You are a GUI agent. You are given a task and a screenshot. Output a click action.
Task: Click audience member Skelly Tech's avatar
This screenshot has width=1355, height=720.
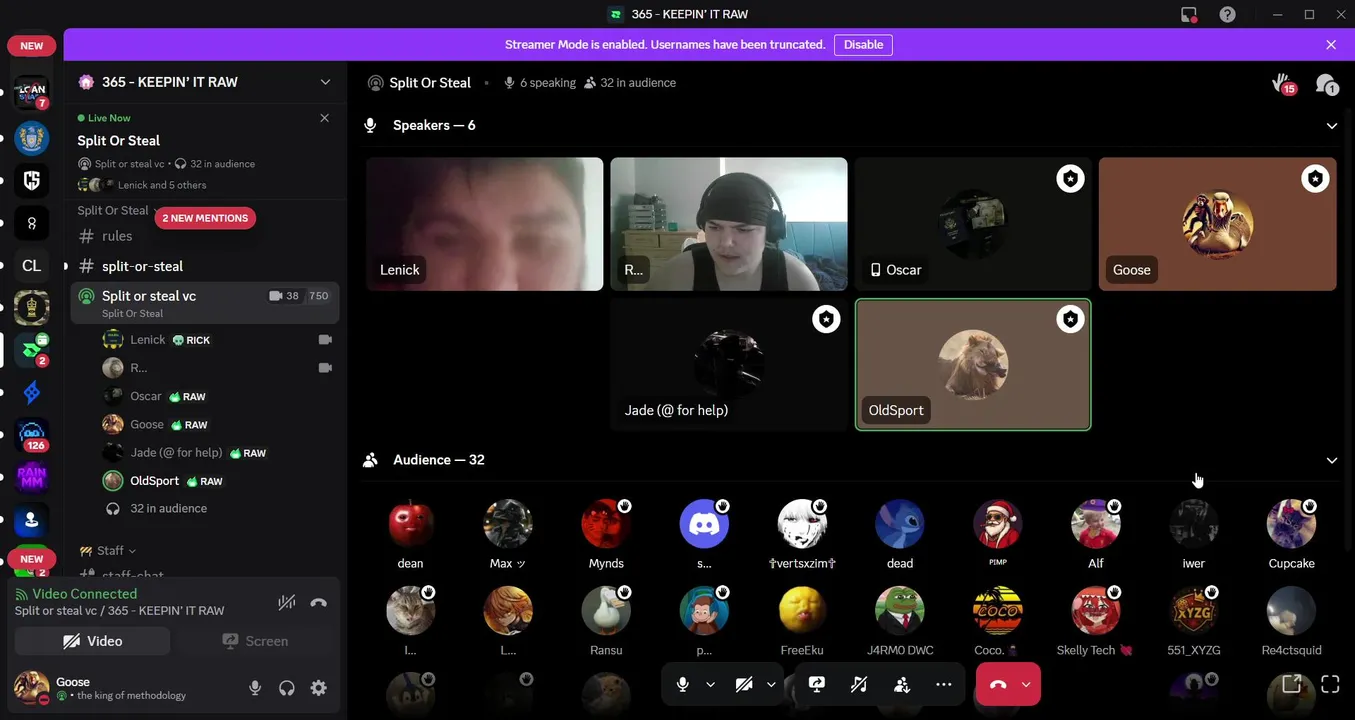point(1095,611)
